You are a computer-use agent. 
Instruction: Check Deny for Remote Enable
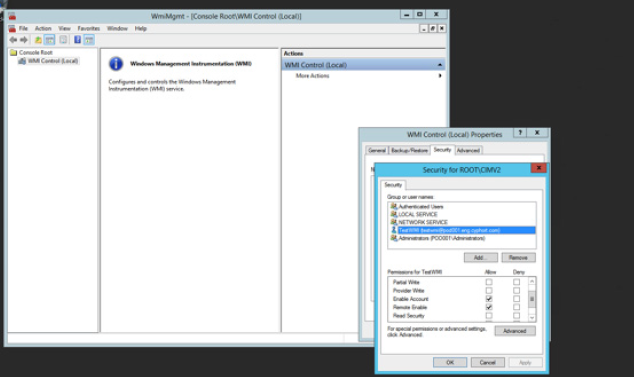[x=516, y=307]
